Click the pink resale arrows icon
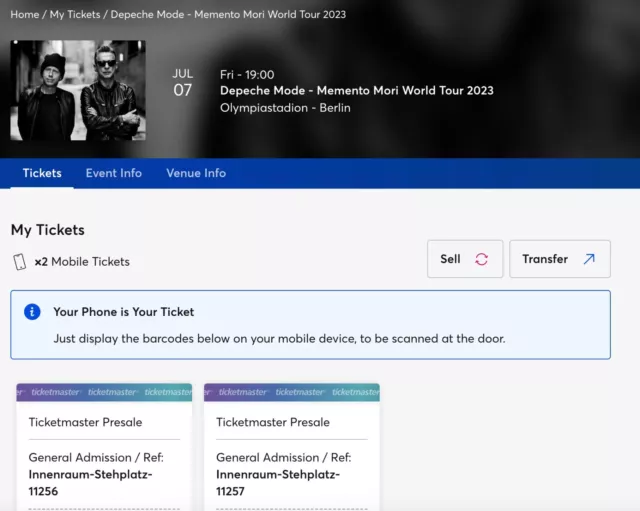 [x=482, y=259]
